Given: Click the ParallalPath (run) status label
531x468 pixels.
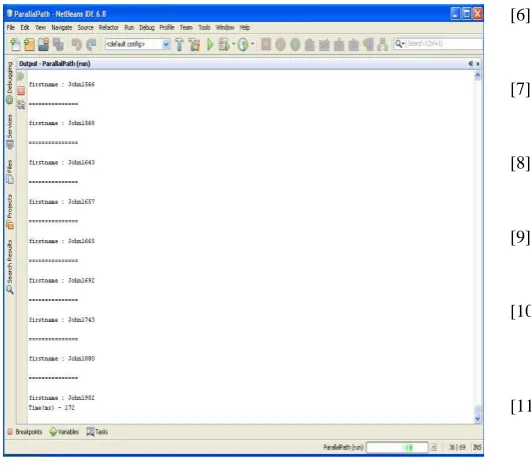Looking at the screenshot, I should (x=343, y=447).
